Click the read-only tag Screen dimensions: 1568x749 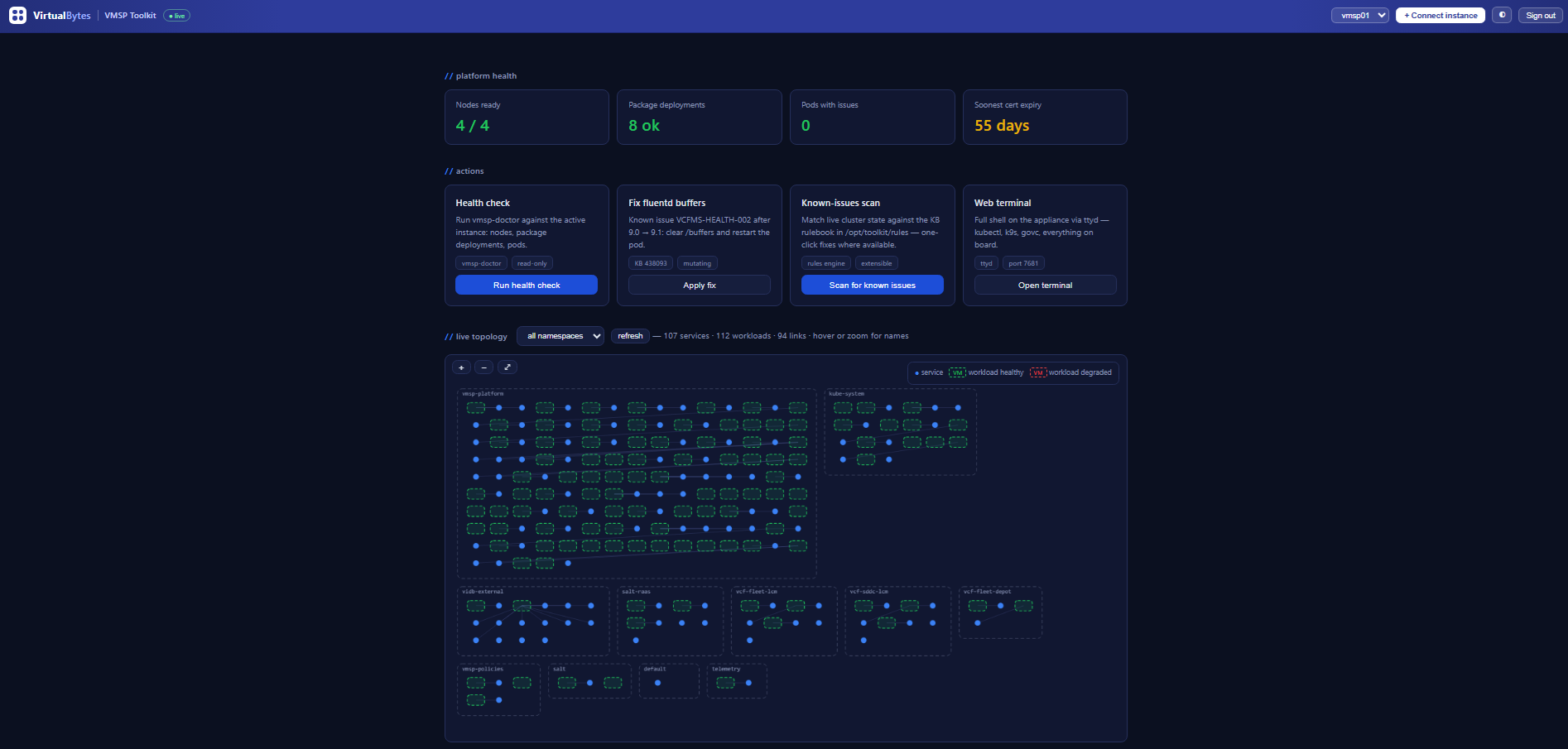(x=532, y=263)
